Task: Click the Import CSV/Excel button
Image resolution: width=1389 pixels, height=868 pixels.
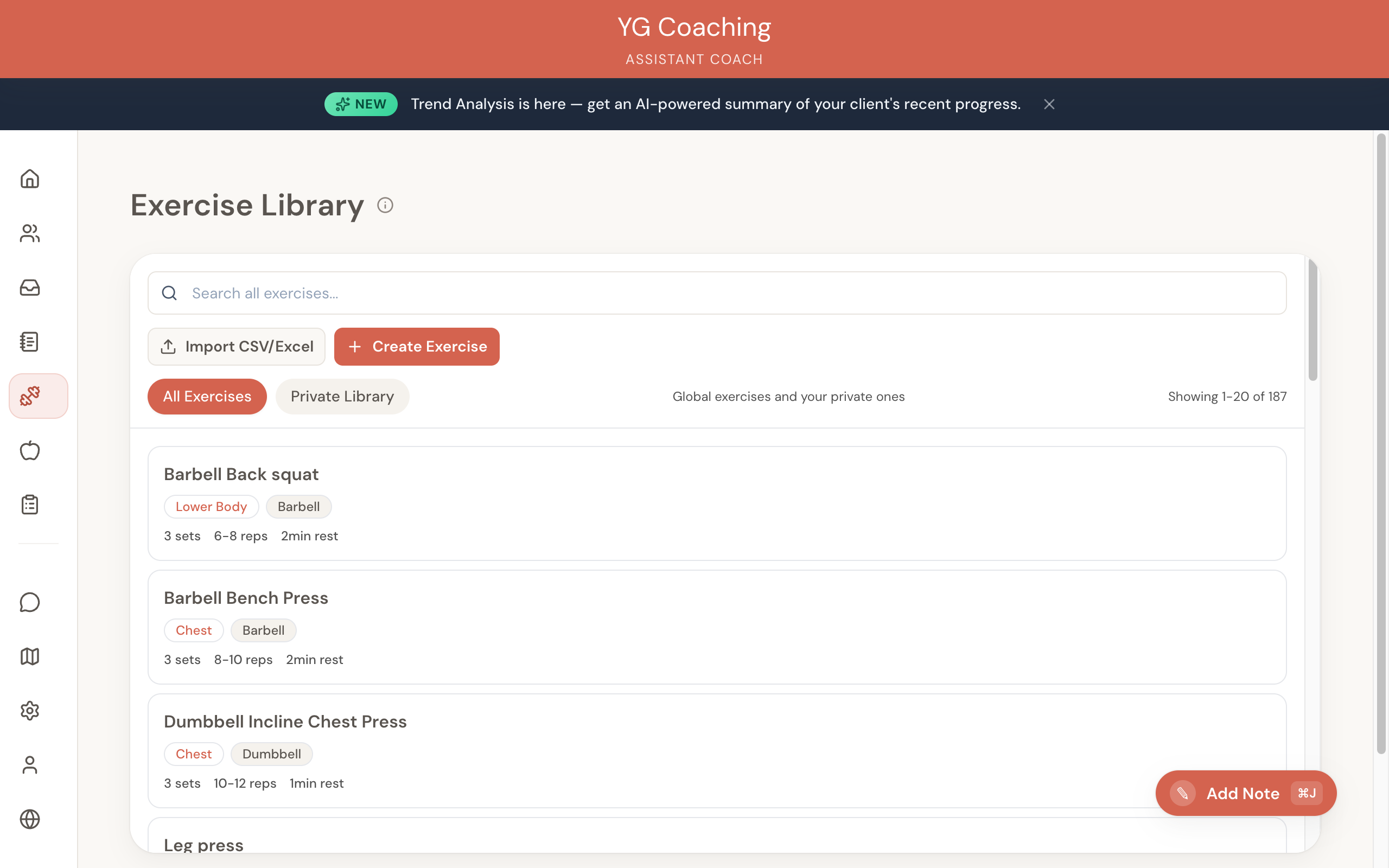Action: click(237, 346)
